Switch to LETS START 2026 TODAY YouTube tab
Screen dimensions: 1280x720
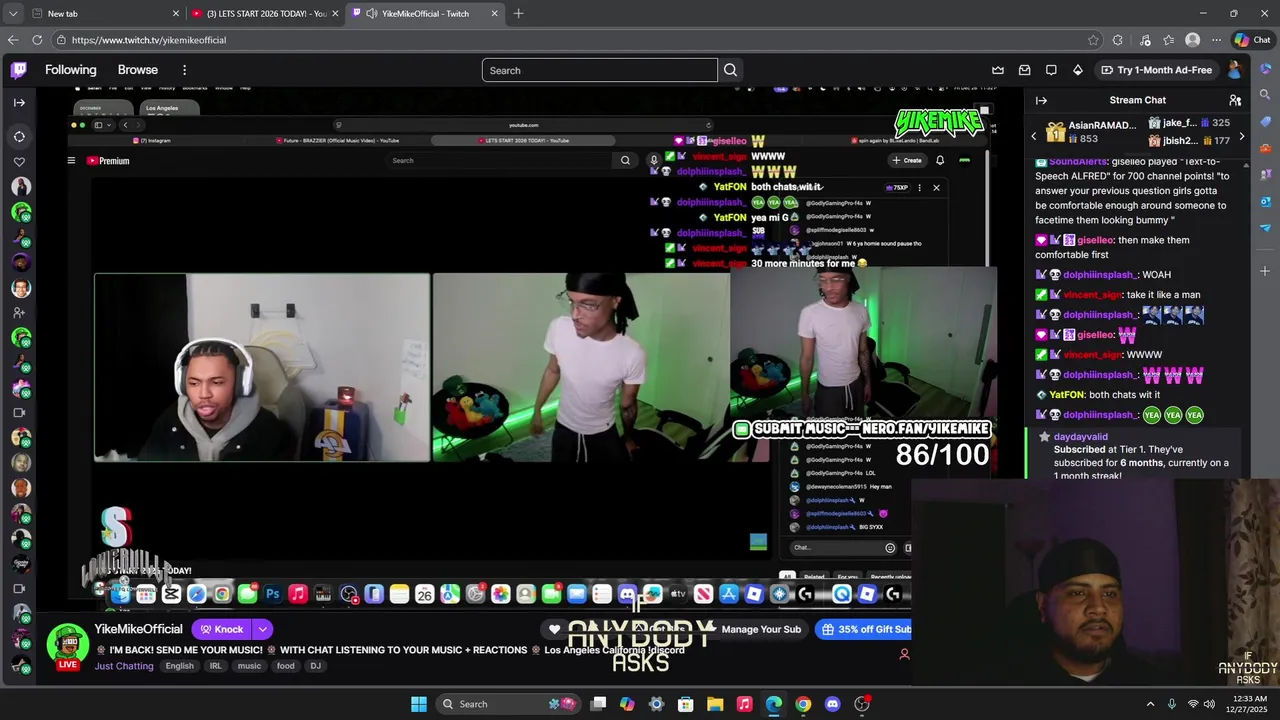click(266, 13)
